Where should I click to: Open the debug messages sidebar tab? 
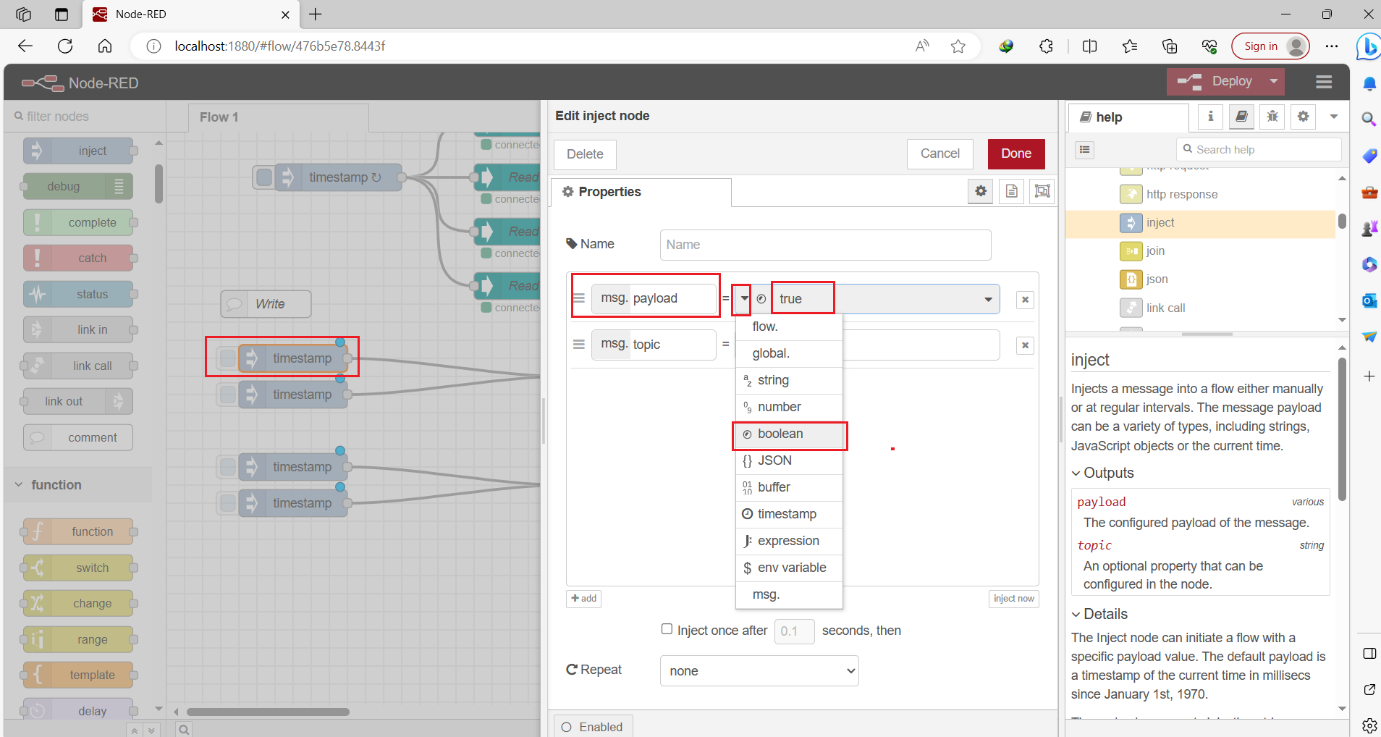[1272, 117]
